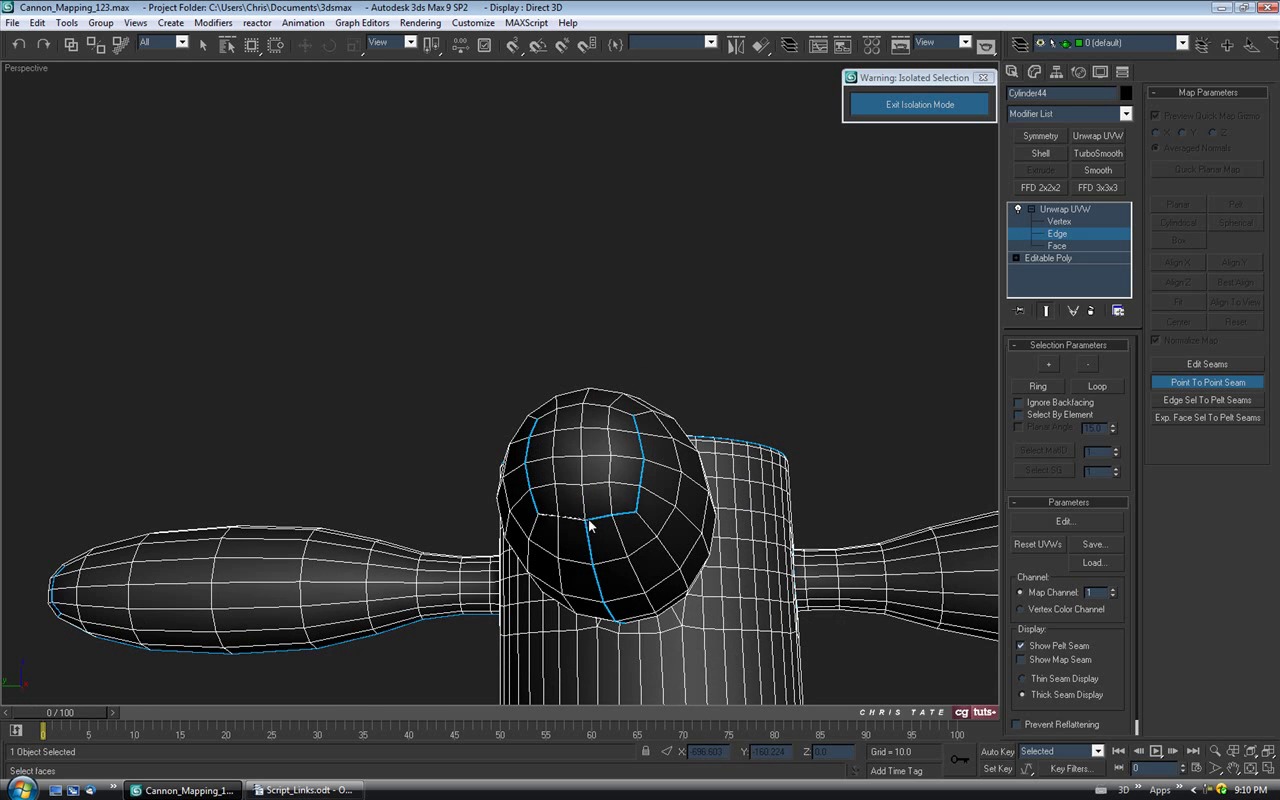Open the Curve Editor icon
1280x800 pixels.
tap(818, 45)
